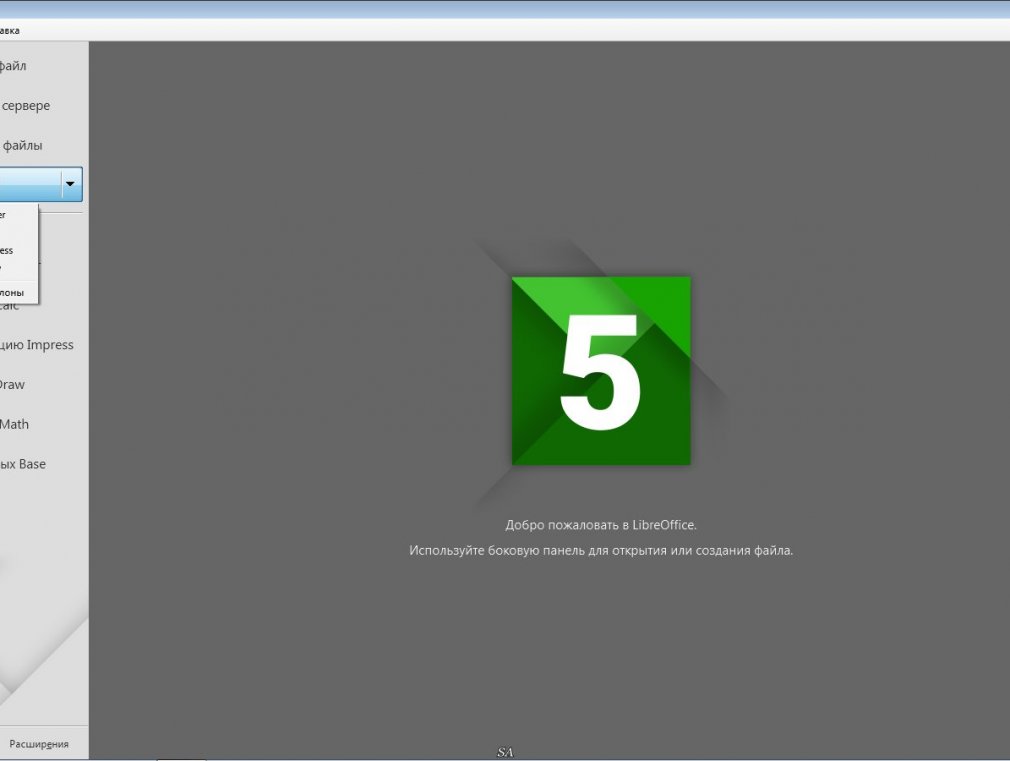Viewport: 1010px width, 761px height.
Task: Click the blue highlighted templates button
Action: 30,184
